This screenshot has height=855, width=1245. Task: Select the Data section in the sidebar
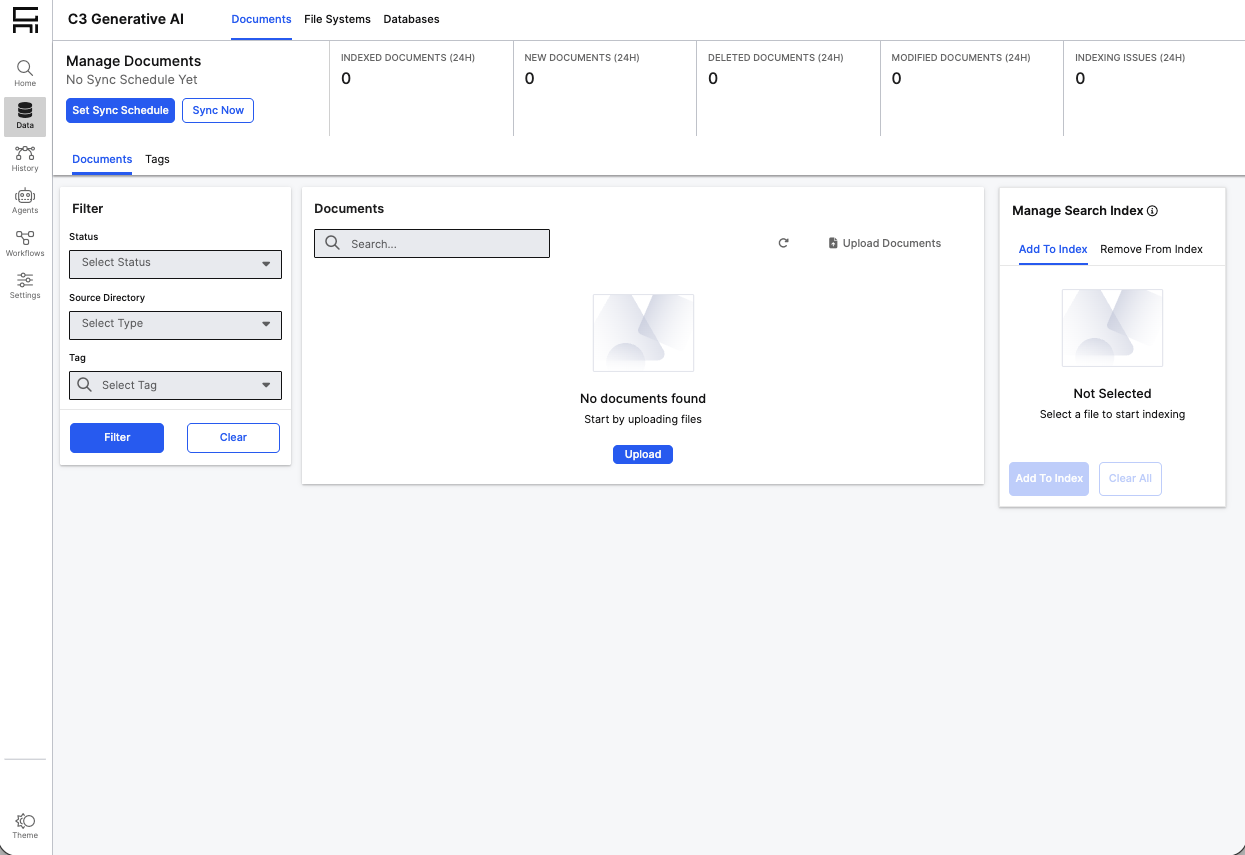(x=24, y=116)
